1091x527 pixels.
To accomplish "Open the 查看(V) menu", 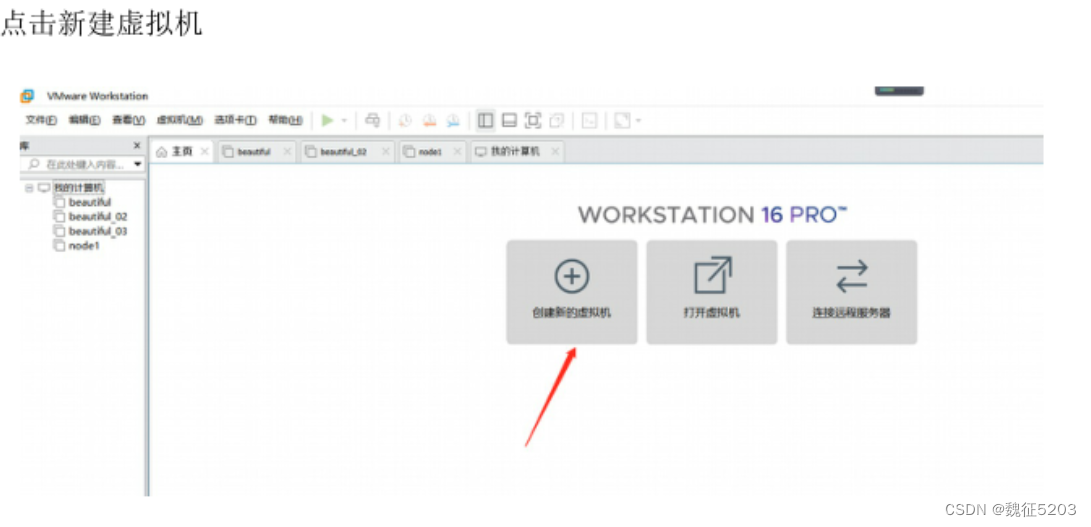I will tap(129, 120).
